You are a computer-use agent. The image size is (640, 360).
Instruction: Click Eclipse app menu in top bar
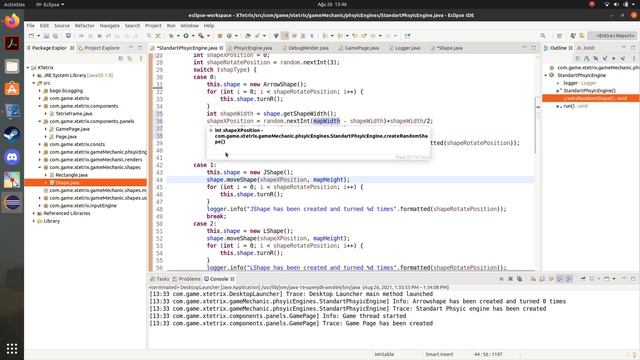click(x=50, y=4)
